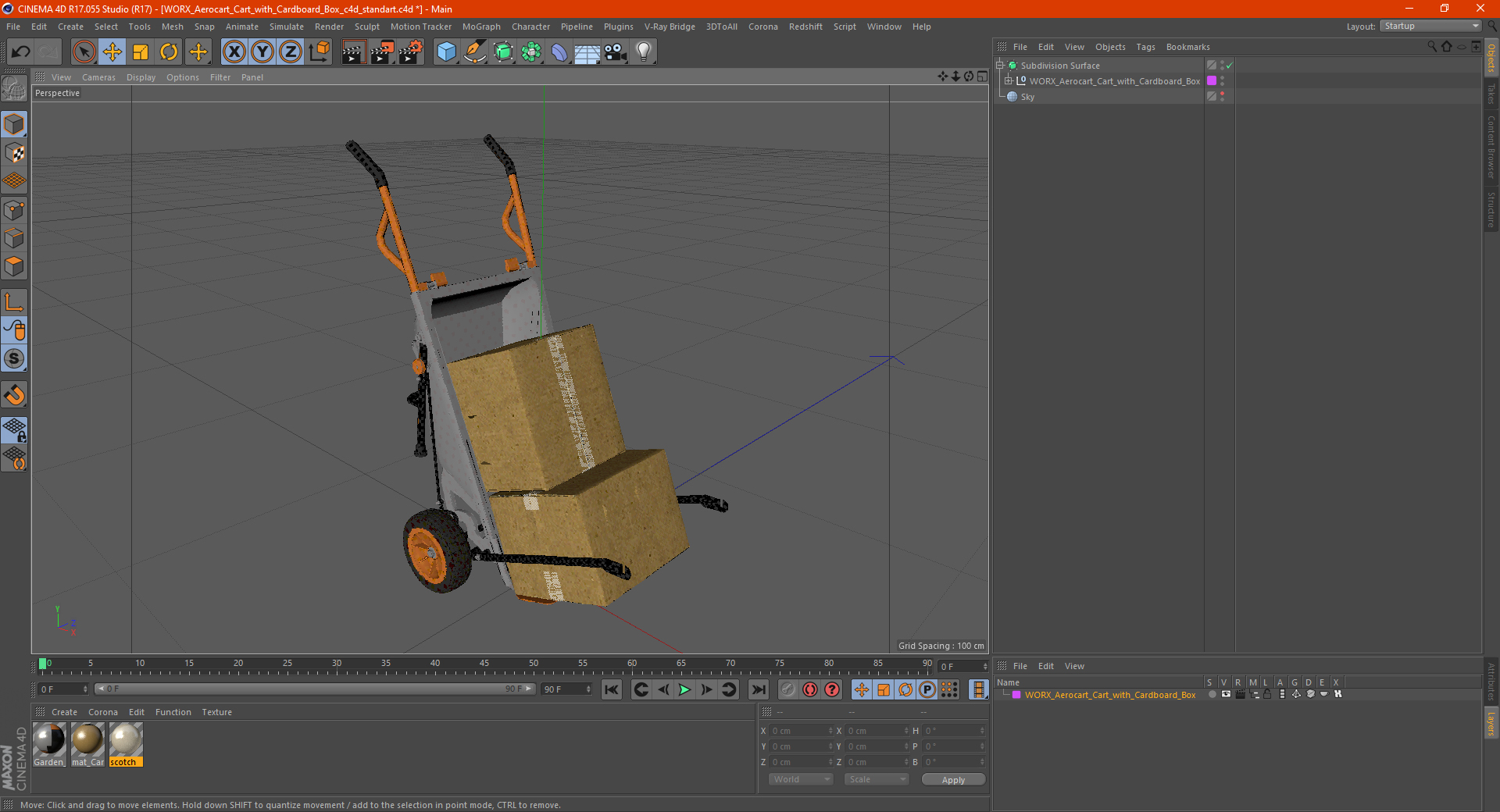1500x812 pixels.
Task: Open the Deformer bend icon
Action: [560, 52]
